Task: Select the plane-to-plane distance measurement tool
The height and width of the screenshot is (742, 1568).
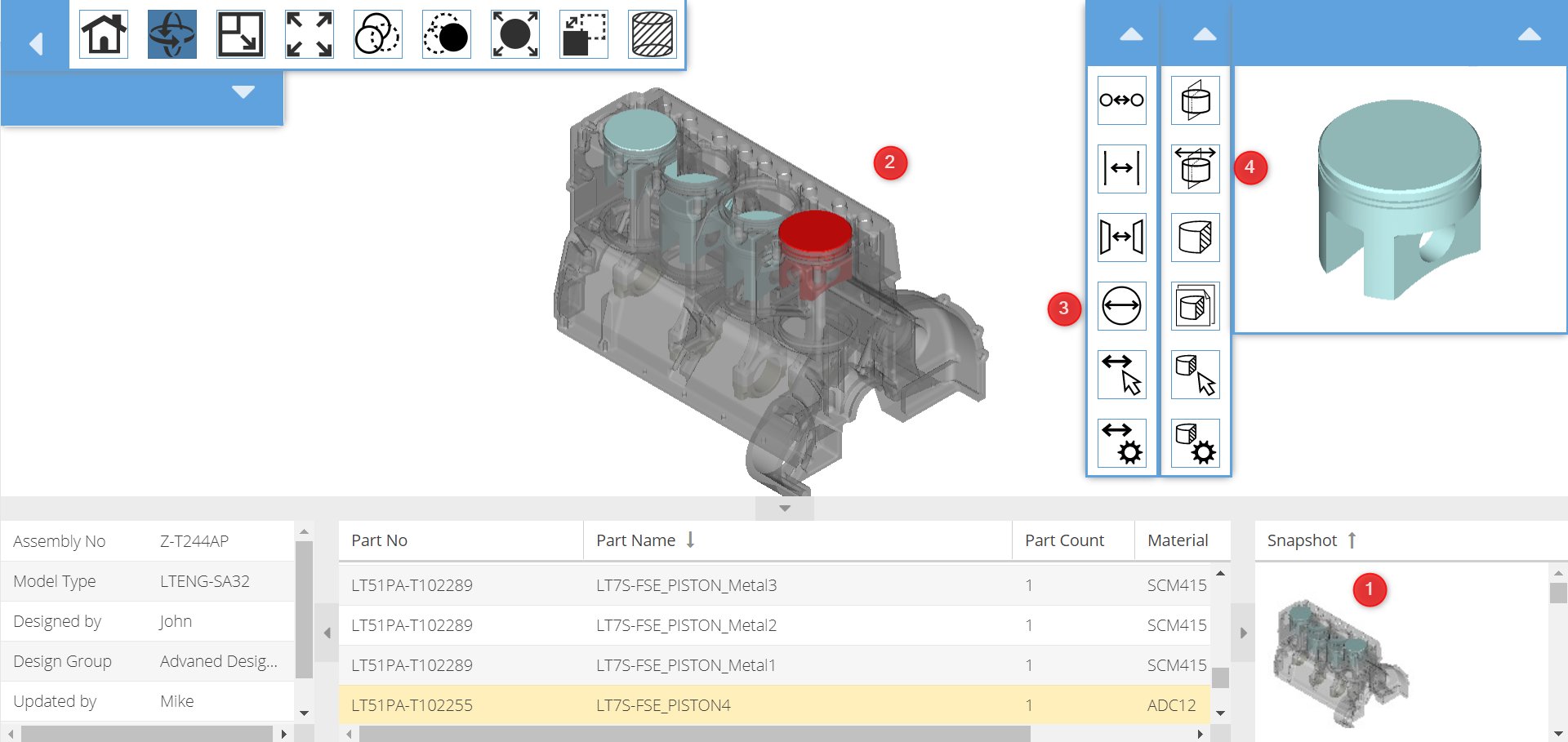Action: pos(1121,237)
